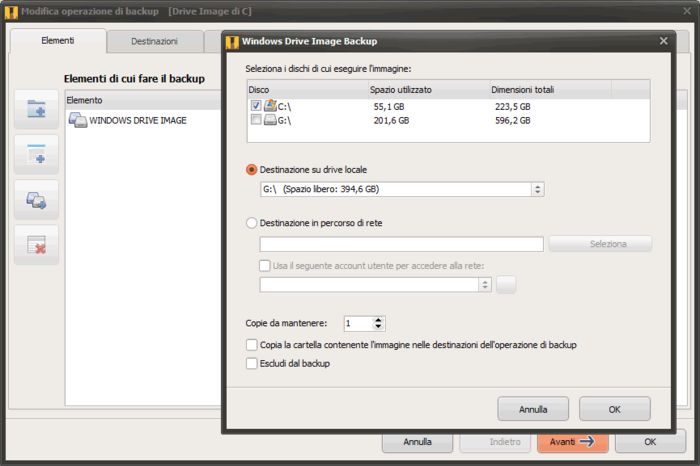700x466 pixels.
Task: Click the add folder icon button
Action: [36, 110]
